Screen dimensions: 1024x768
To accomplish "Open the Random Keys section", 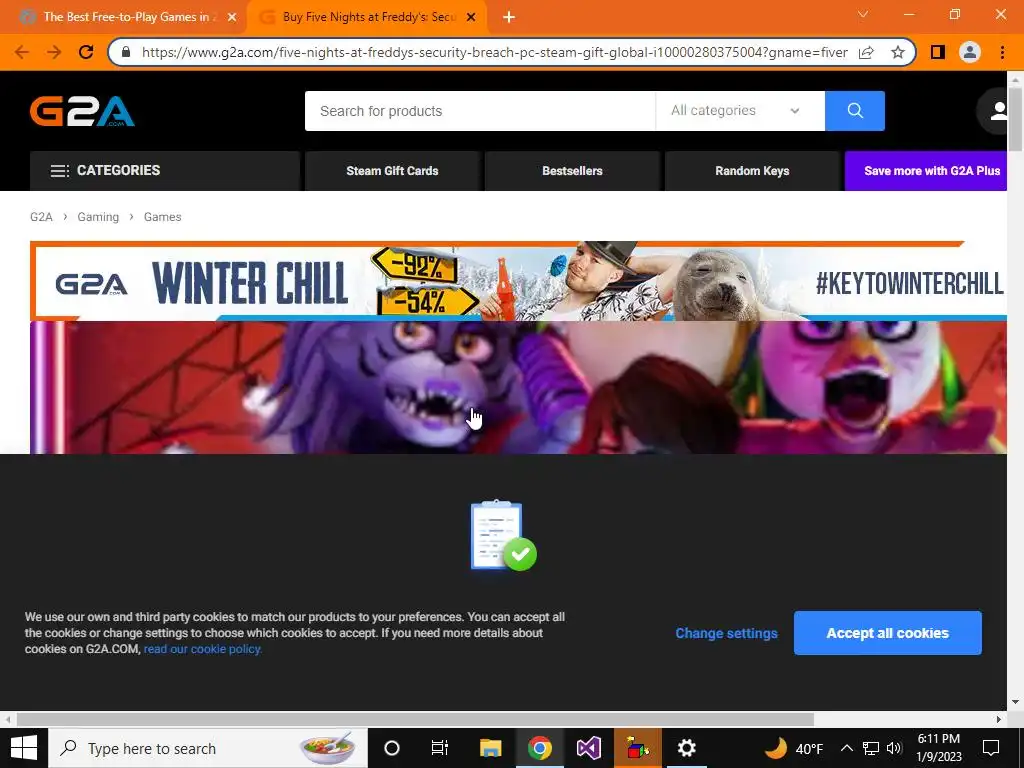I will click(x=752, y=170).
